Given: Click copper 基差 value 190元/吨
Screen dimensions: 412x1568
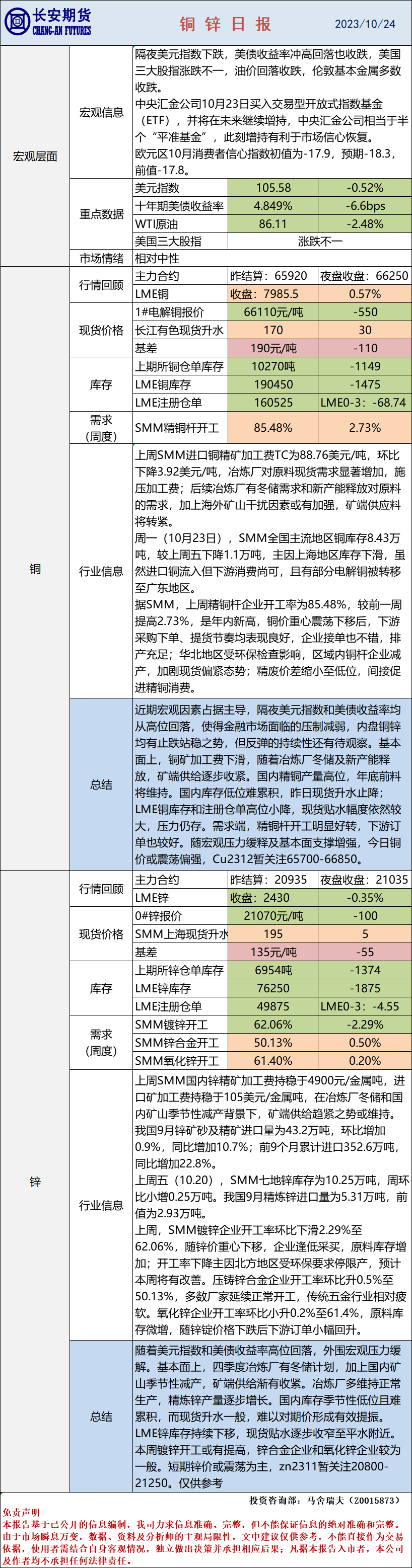Looking at the screenshot, I should pyautogui.click(x=273, y=348).
